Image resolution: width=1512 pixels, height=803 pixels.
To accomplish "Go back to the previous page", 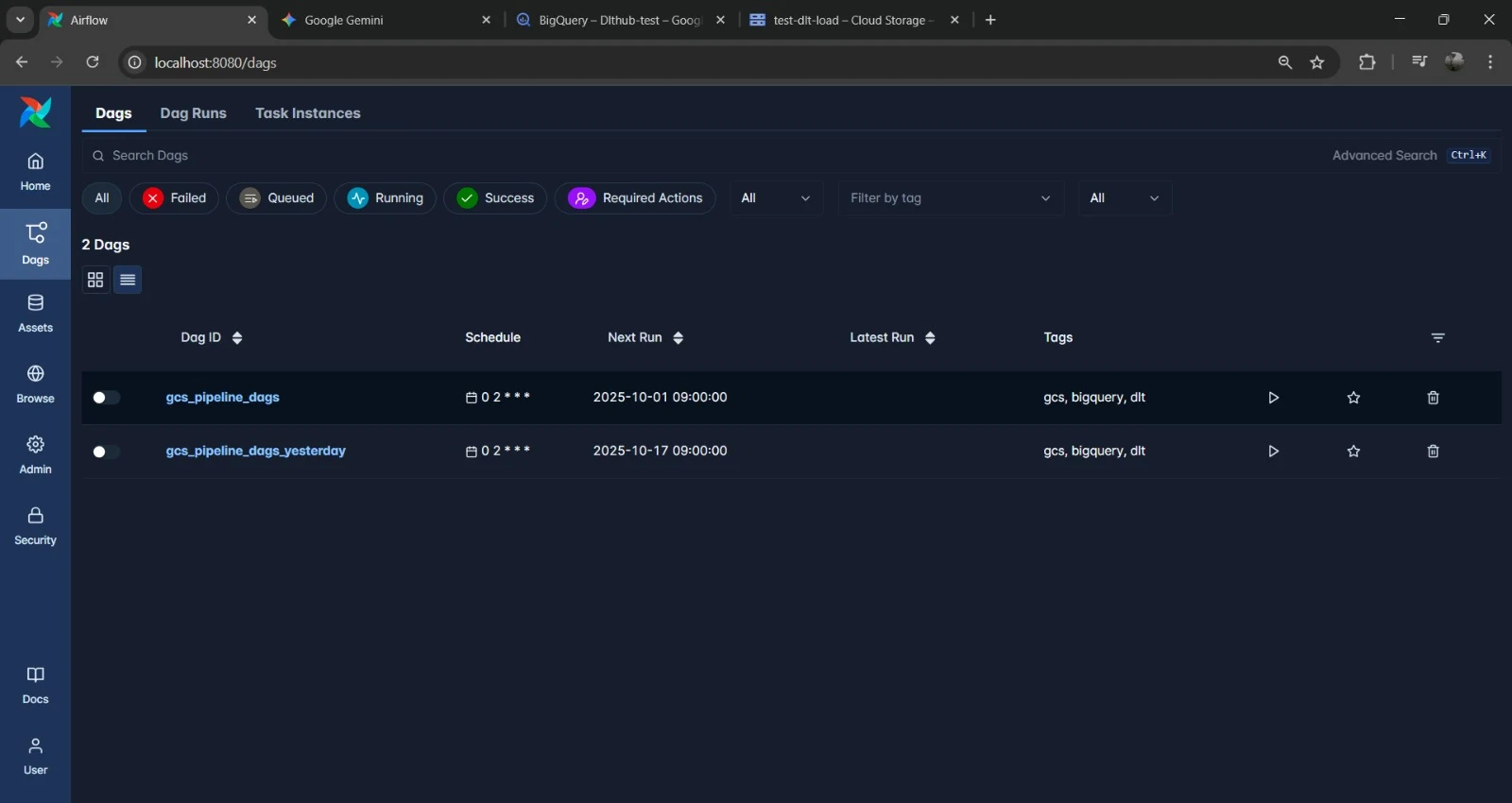I will tap(22, 62).
